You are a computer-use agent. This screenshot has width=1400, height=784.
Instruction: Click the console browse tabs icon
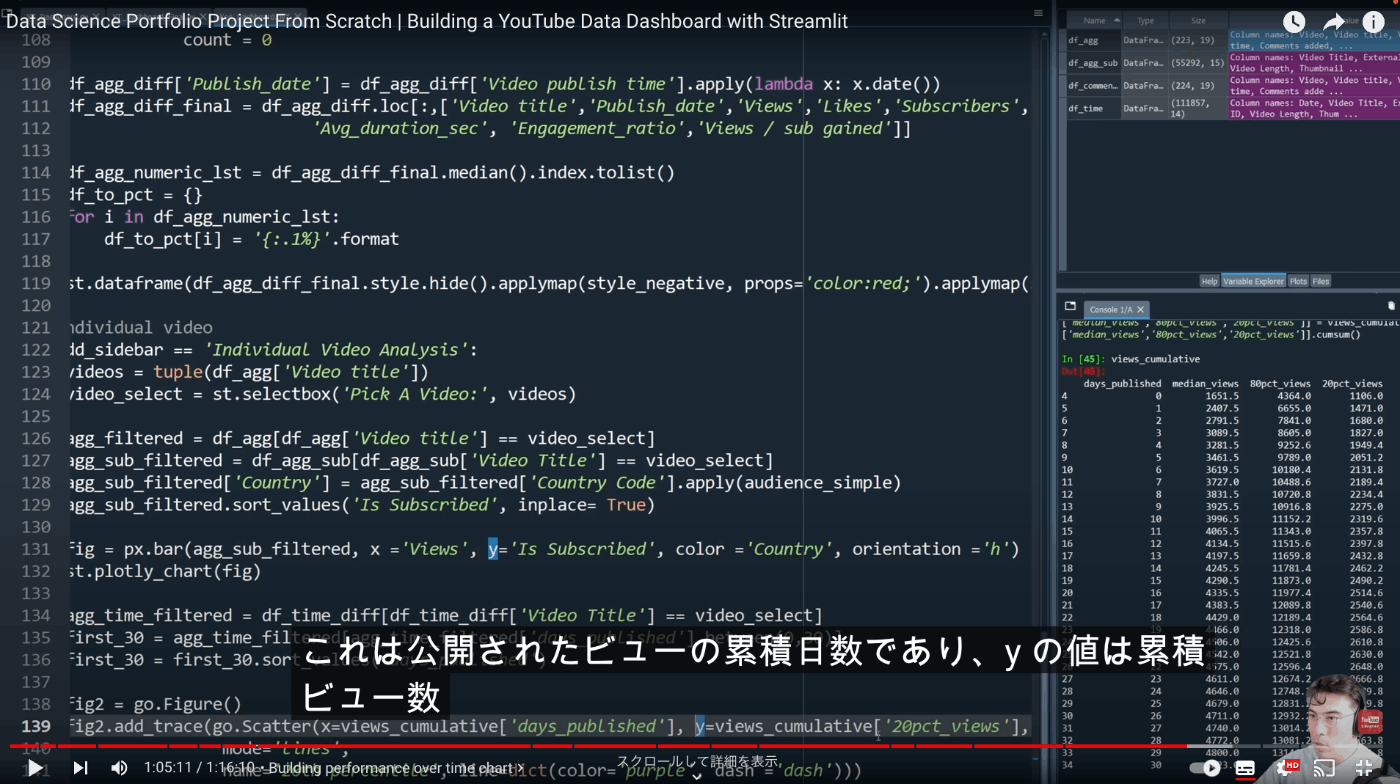[x=1070, y=306]
